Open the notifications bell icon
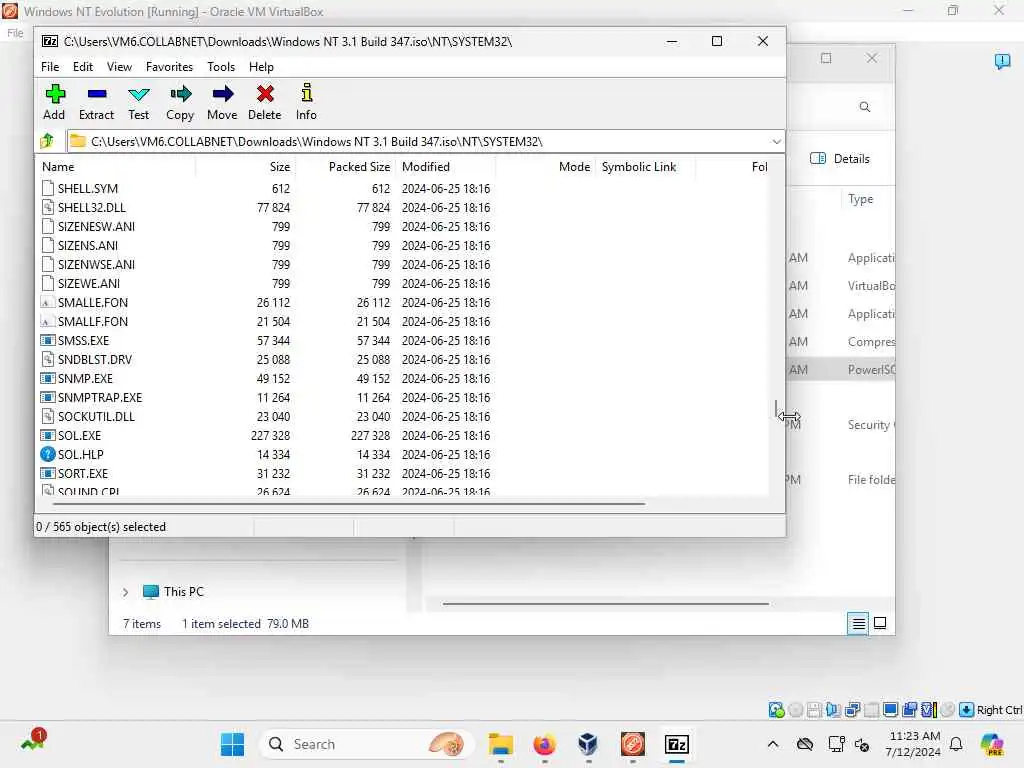The height and width of the screenshot is (768, 1024). point(956,744)
